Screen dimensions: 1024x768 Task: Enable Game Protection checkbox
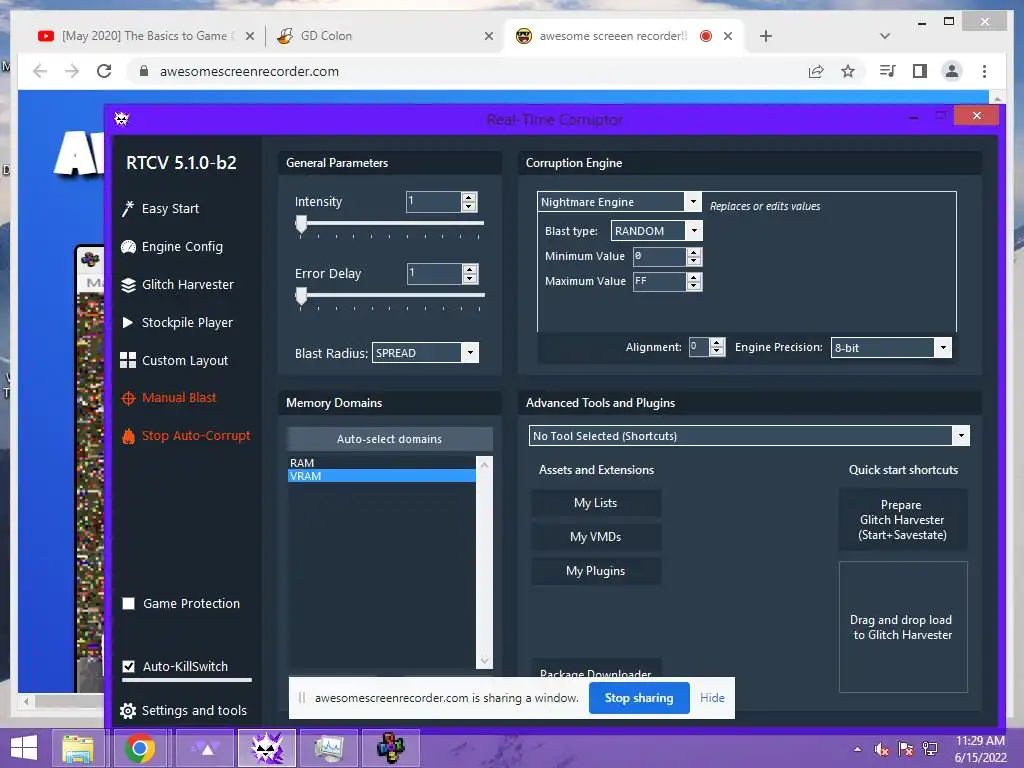click(x=129, y=603)
